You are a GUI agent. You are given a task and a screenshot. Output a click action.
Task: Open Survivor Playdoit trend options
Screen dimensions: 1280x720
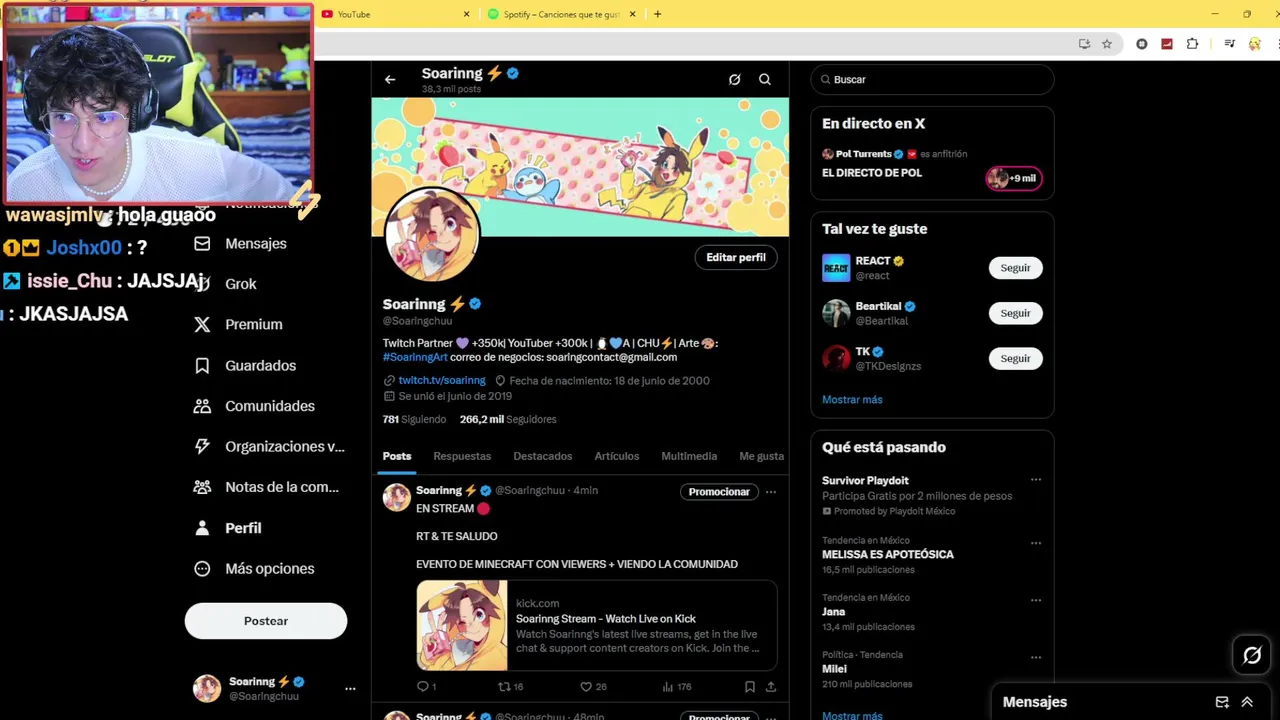(1036, 480)
